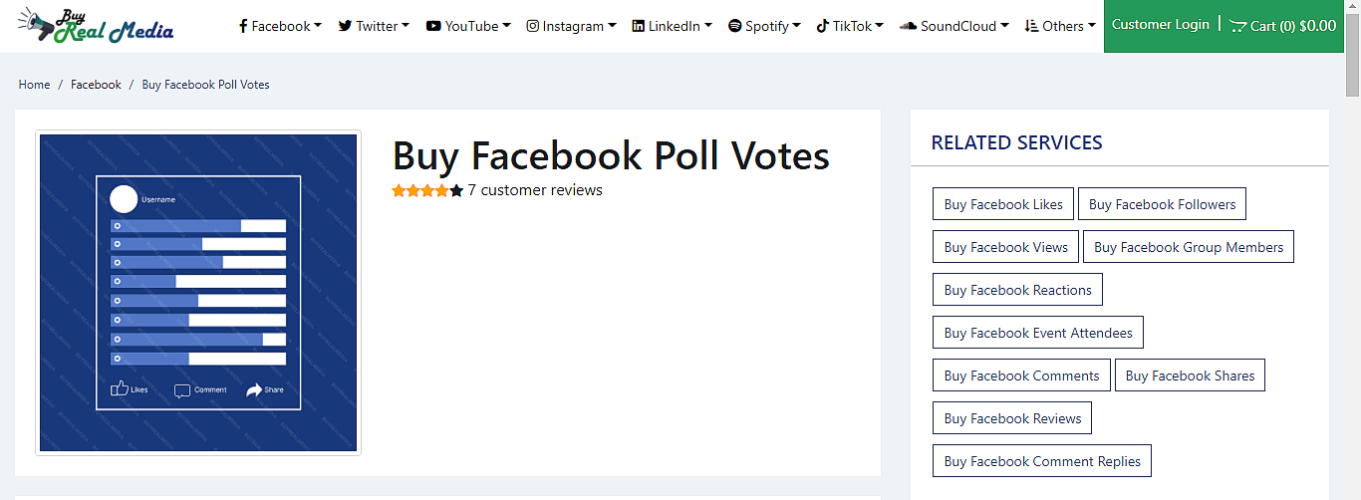Open Customer Login
Image resolution: width=1361 pixels, height=500 pixels.
coord(1160,25)
